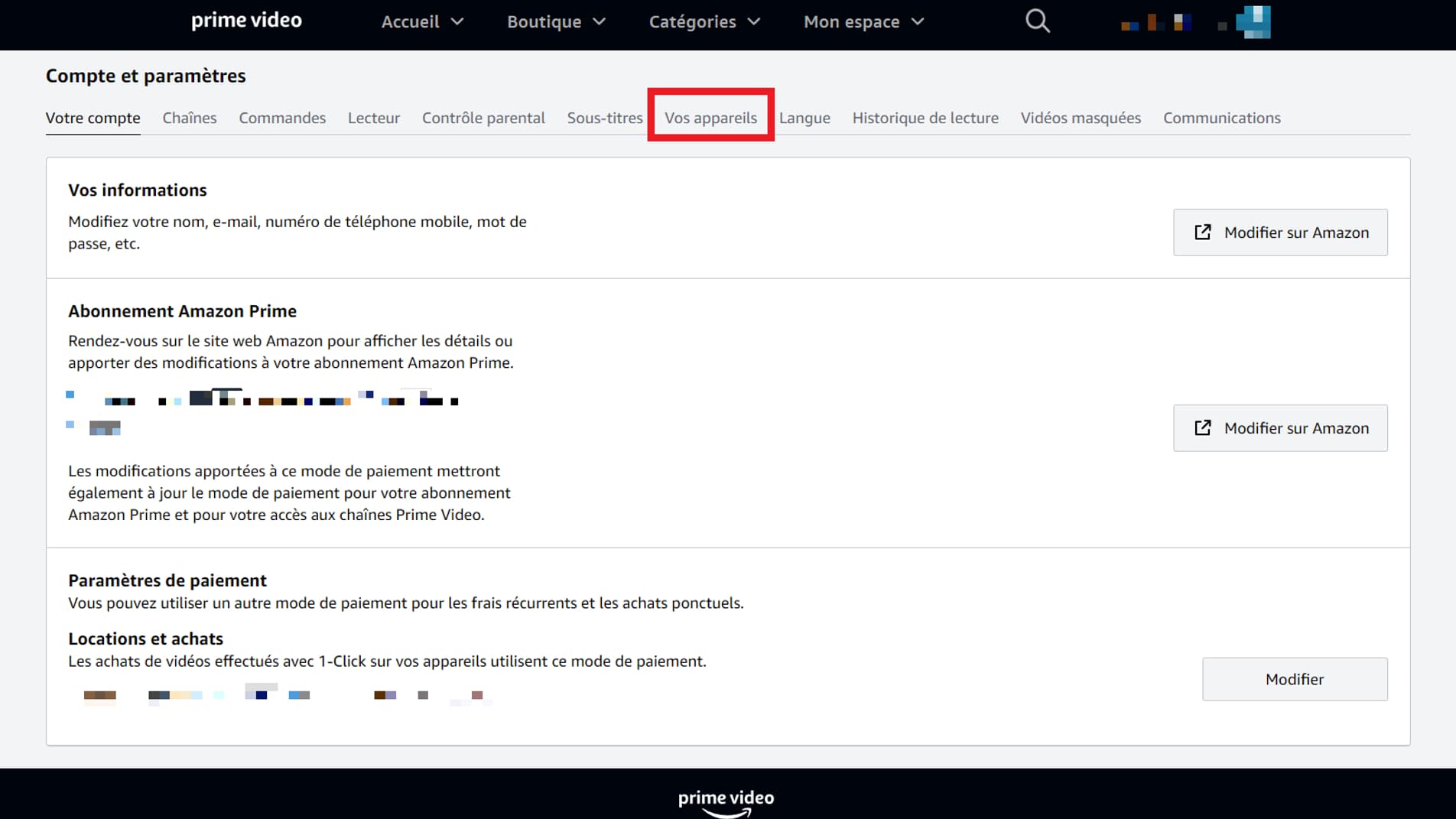Open the Vidéos masquées tab
The width and height of the screenshot is (1456, 819).
tap(1081, 118)
